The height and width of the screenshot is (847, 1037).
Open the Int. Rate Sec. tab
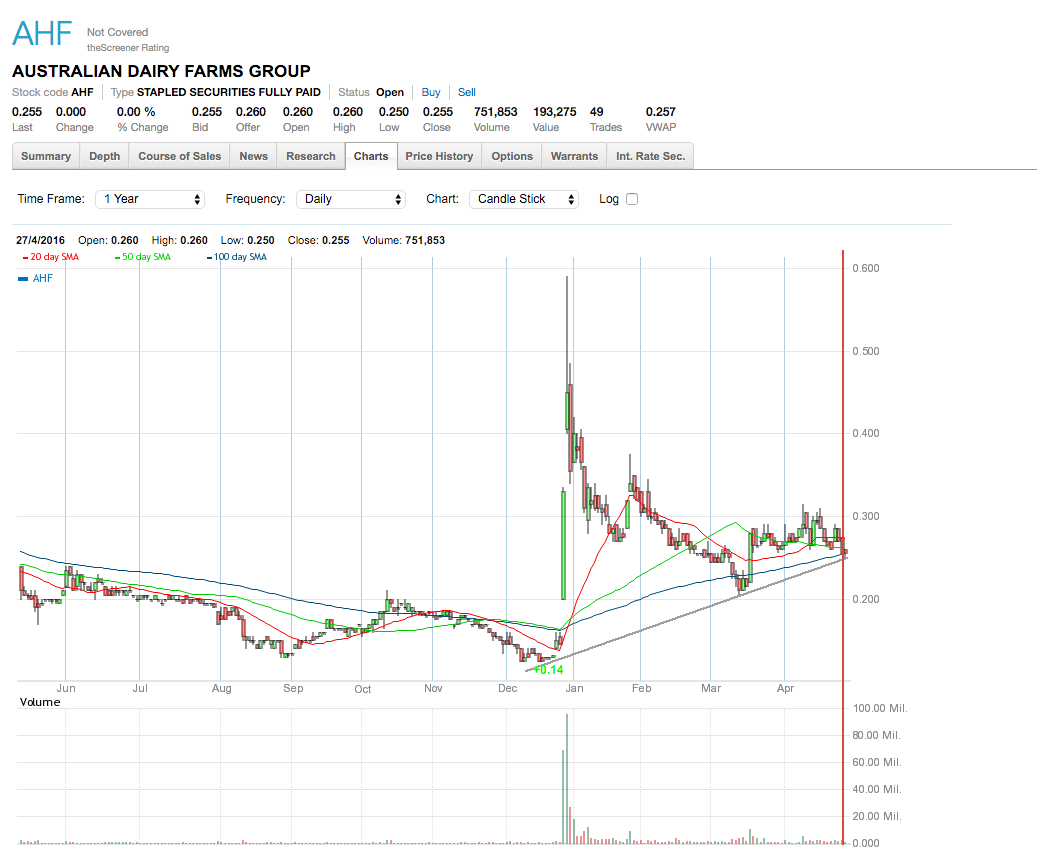pyautogui.click(x=650, y=156)
